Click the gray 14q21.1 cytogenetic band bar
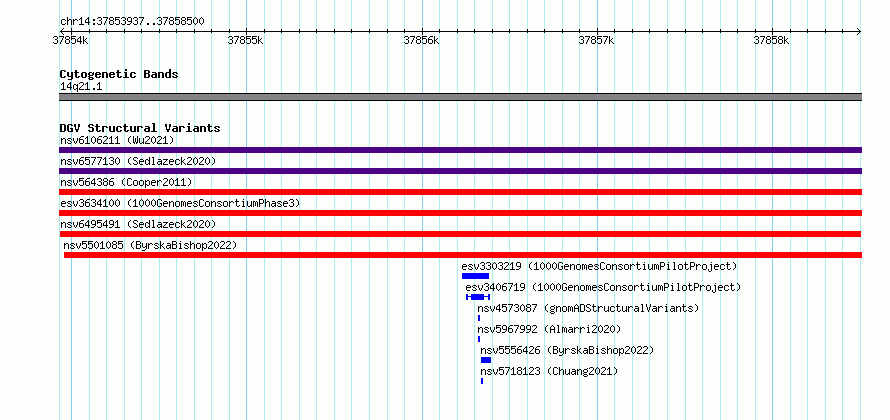Screen dimensions: 890x420 point(460,97)
